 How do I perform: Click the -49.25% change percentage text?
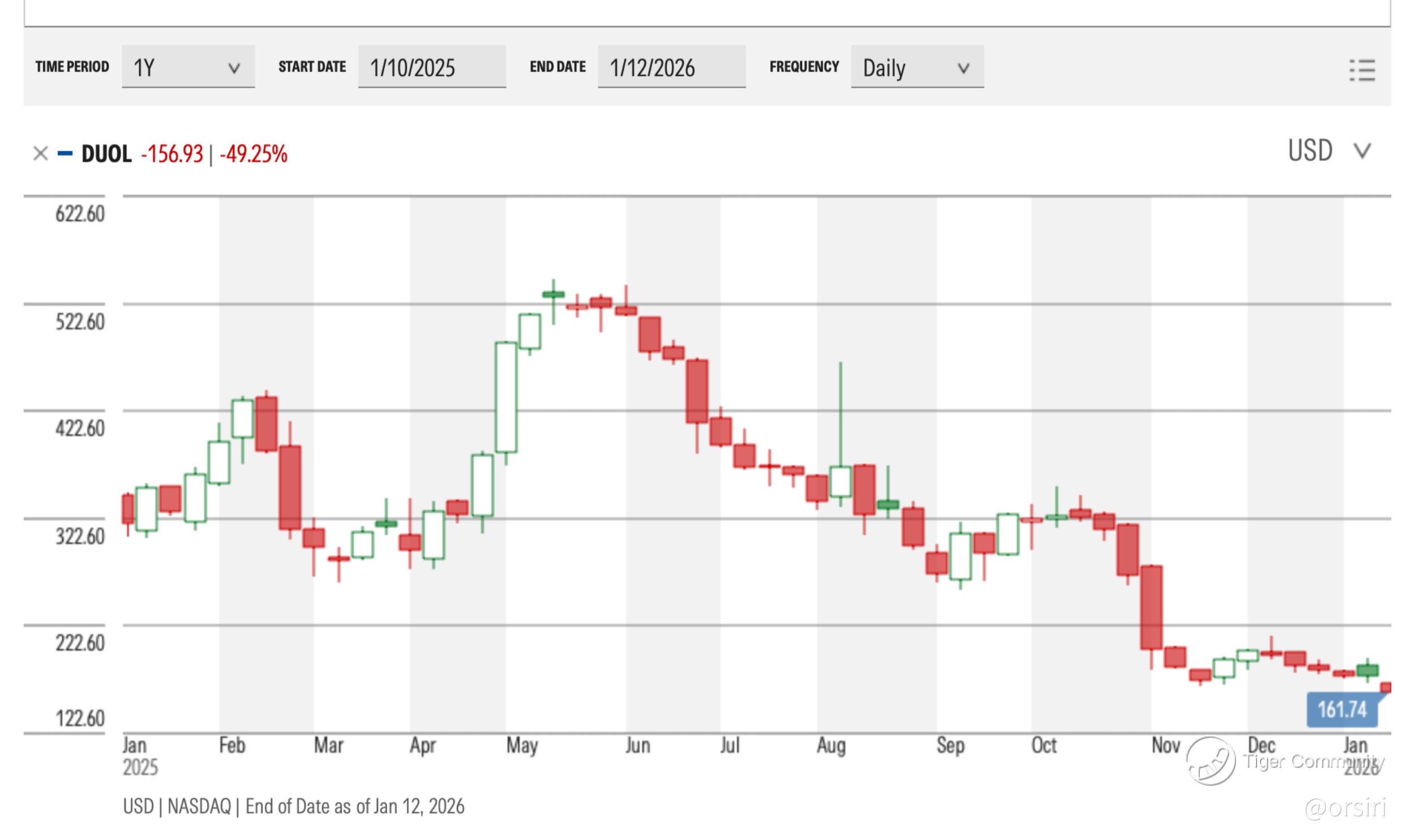(x=254, y=154)
